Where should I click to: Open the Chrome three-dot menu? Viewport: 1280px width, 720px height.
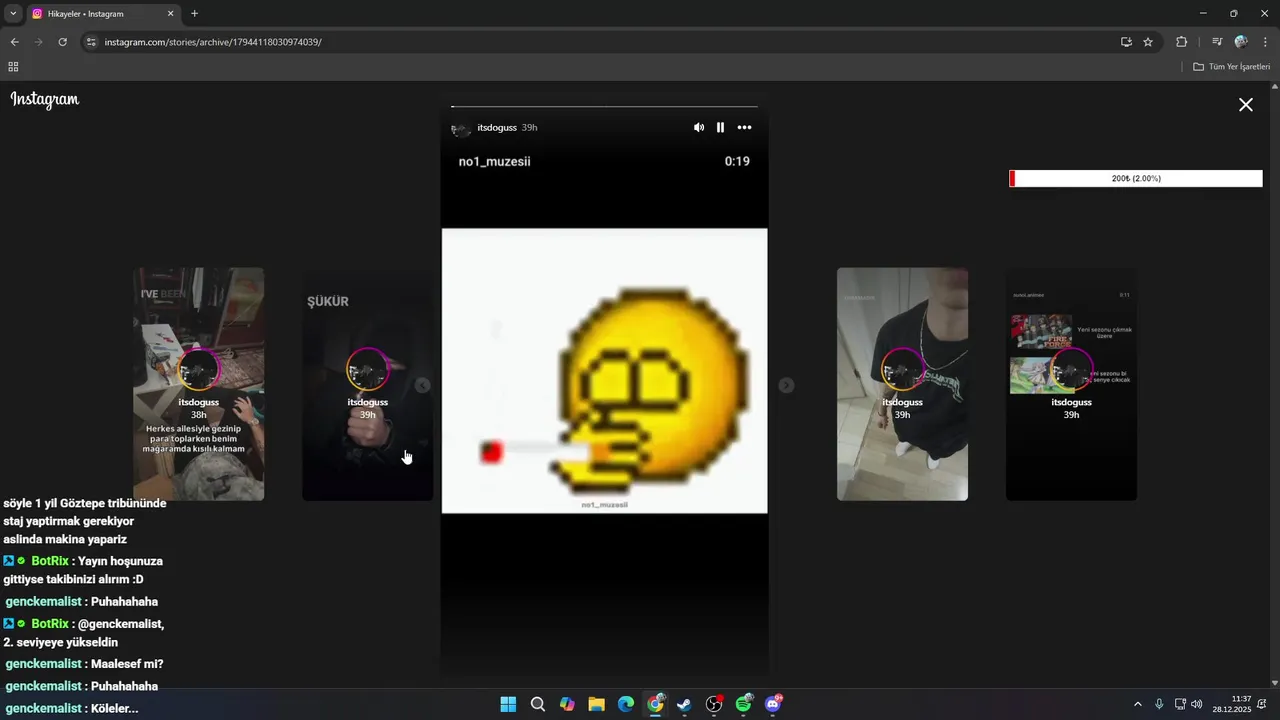click(x=1266, y=42)
